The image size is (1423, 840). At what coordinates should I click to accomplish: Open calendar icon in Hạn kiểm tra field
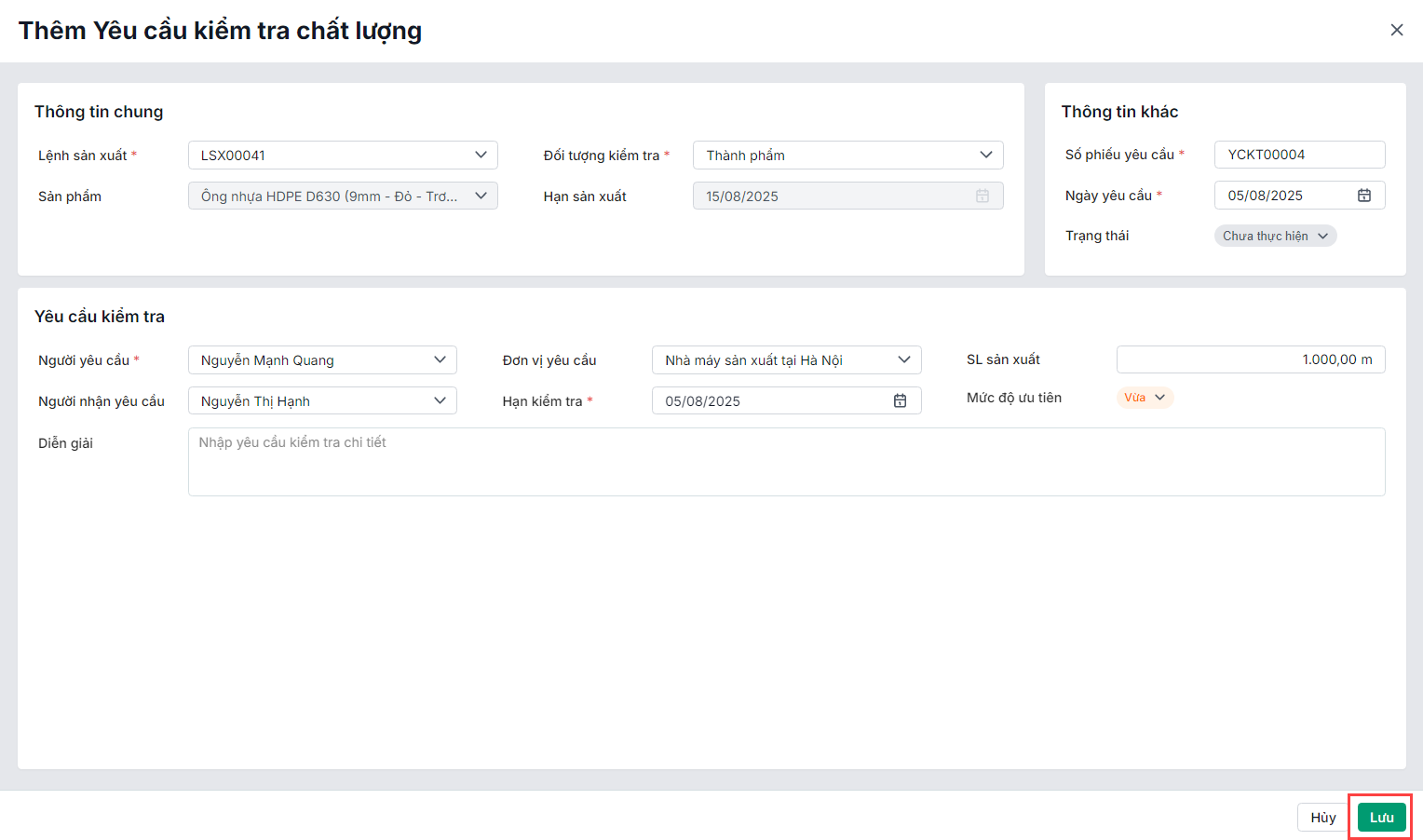pos(900,400)
